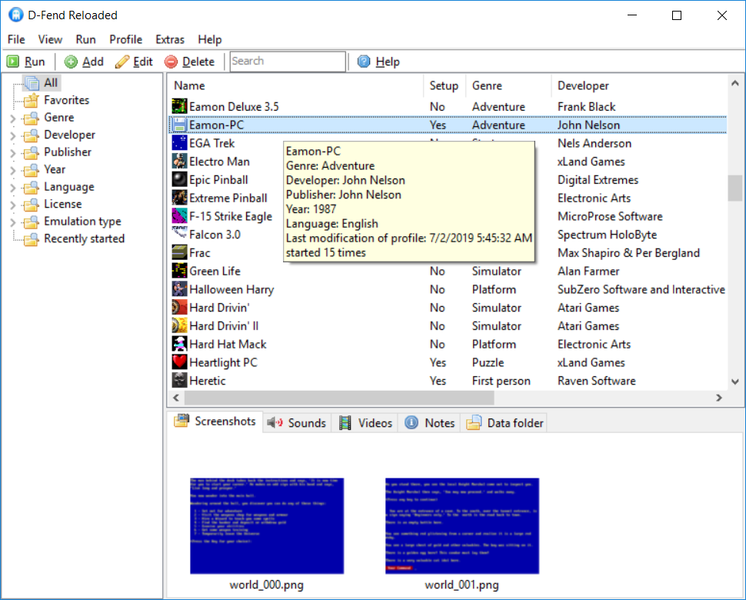Screen dimensions: 746x600
Task: Click the Puzzle genre cell
Action: point(488,363)
